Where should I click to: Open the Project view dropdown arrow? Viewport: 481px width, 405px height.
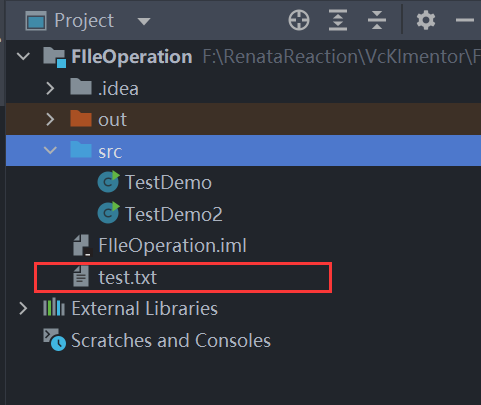pos(144,22)
